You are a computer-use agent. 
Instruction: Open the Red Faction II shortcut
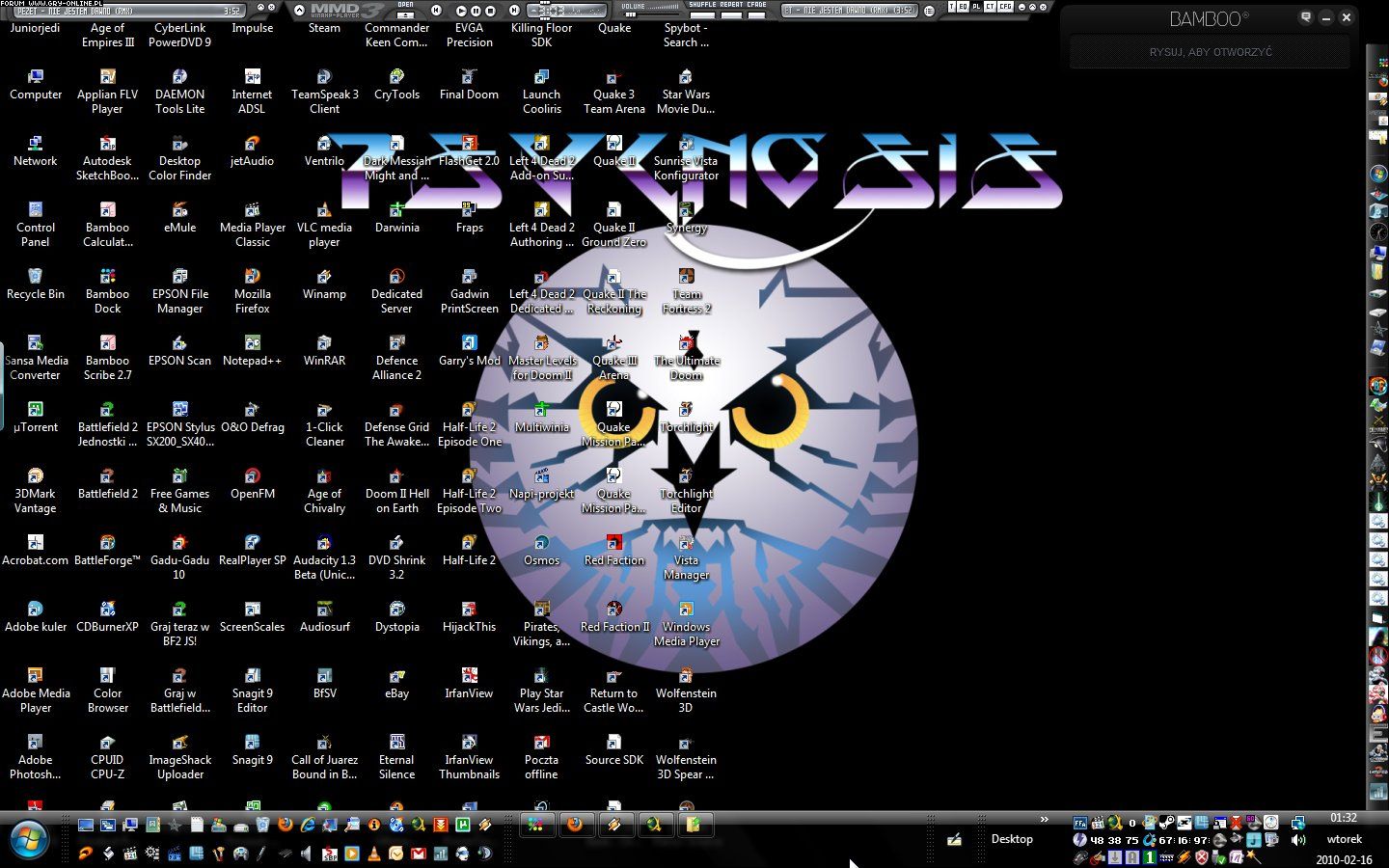click(613, 617)
